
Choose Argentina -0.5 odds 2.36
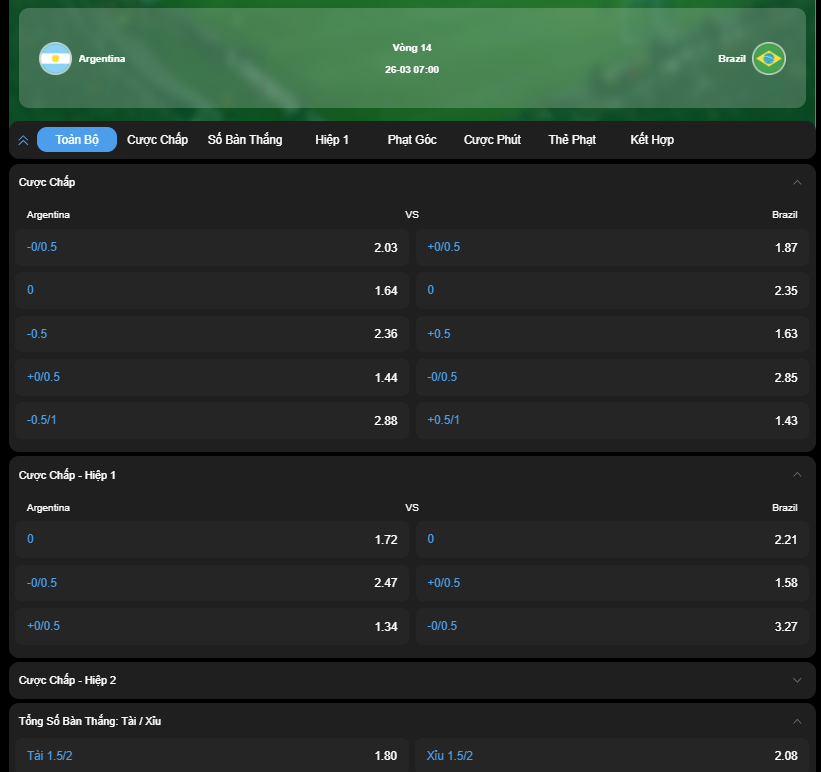tap(212, 334)
